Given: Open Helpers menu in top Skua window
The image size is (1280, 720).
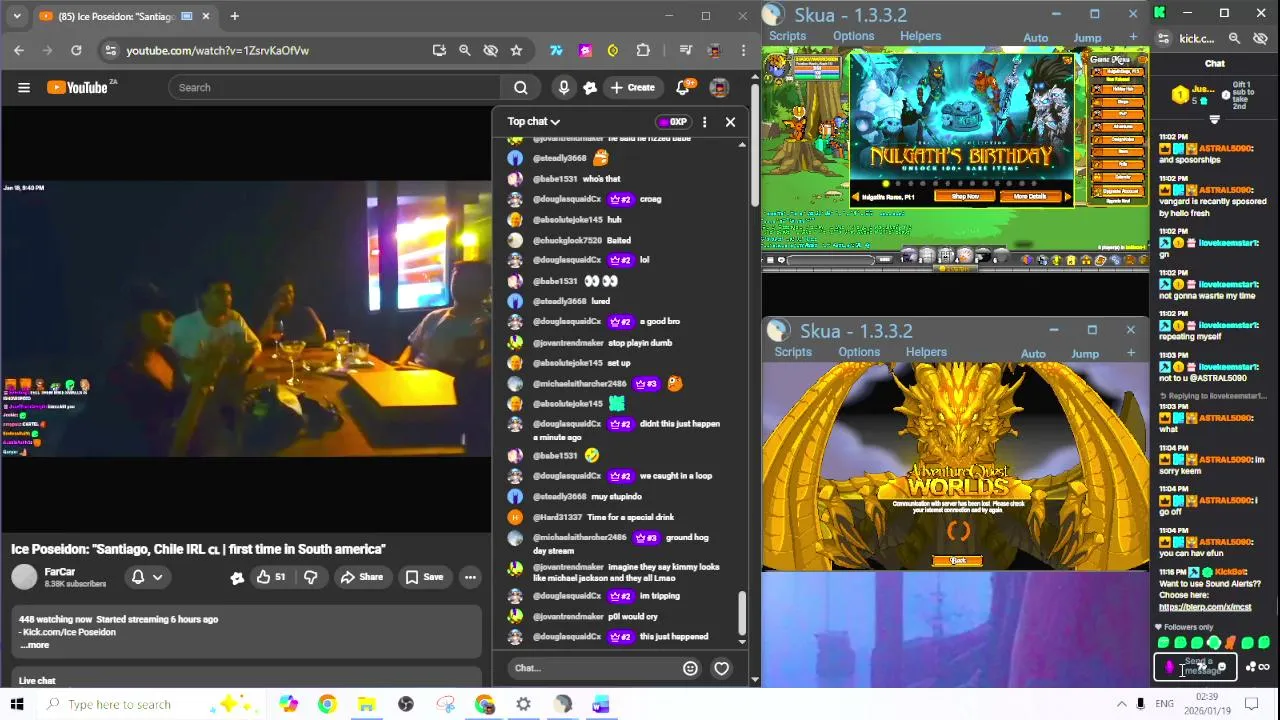Looking at the screenshot, I should (x=920, y=36).
